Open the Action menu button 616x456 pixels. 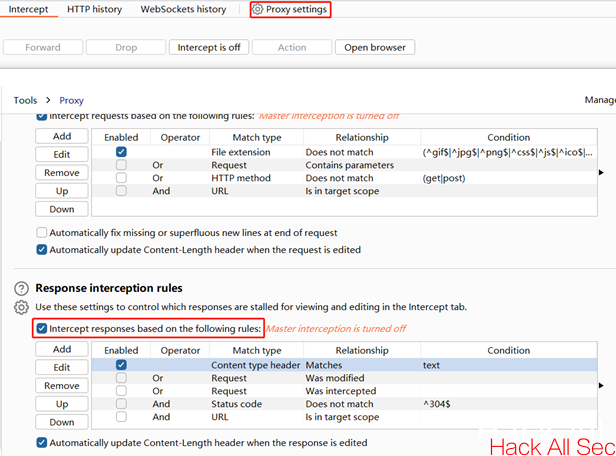292,47
